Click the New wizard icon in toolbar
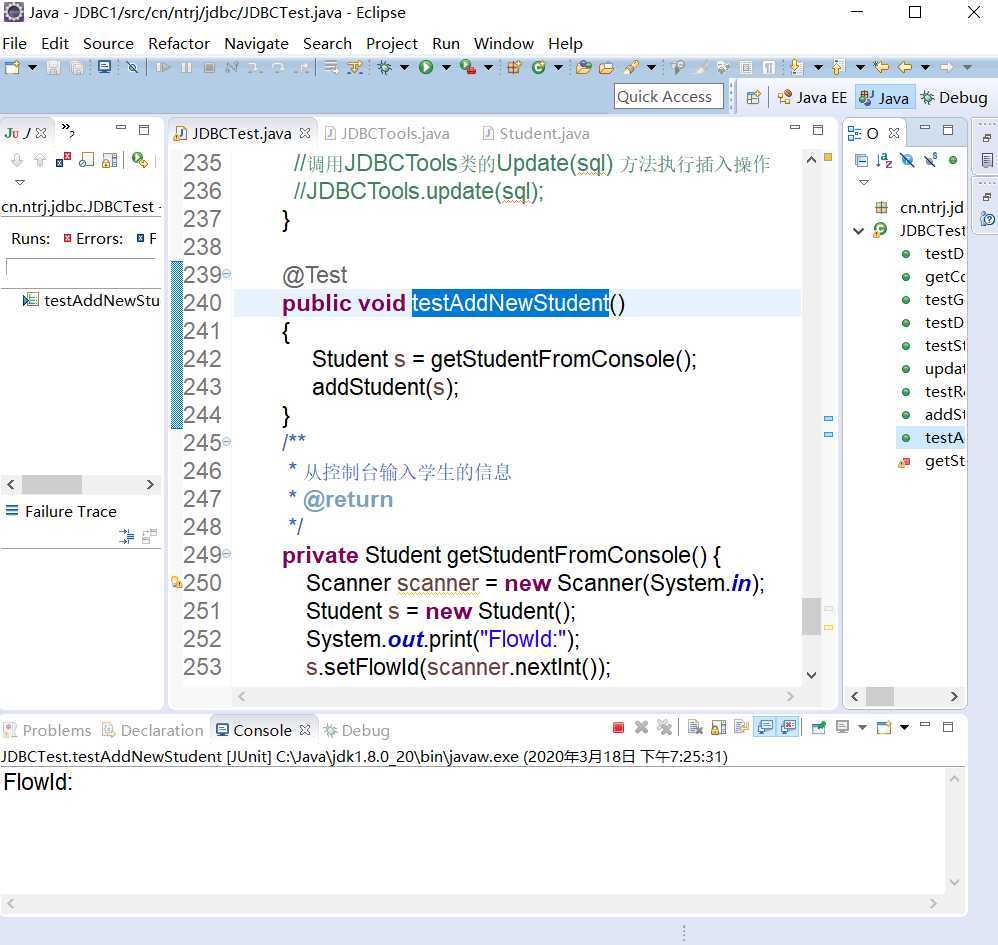Image resolution: width=998 pixels, height=945 pixels. 12,67
